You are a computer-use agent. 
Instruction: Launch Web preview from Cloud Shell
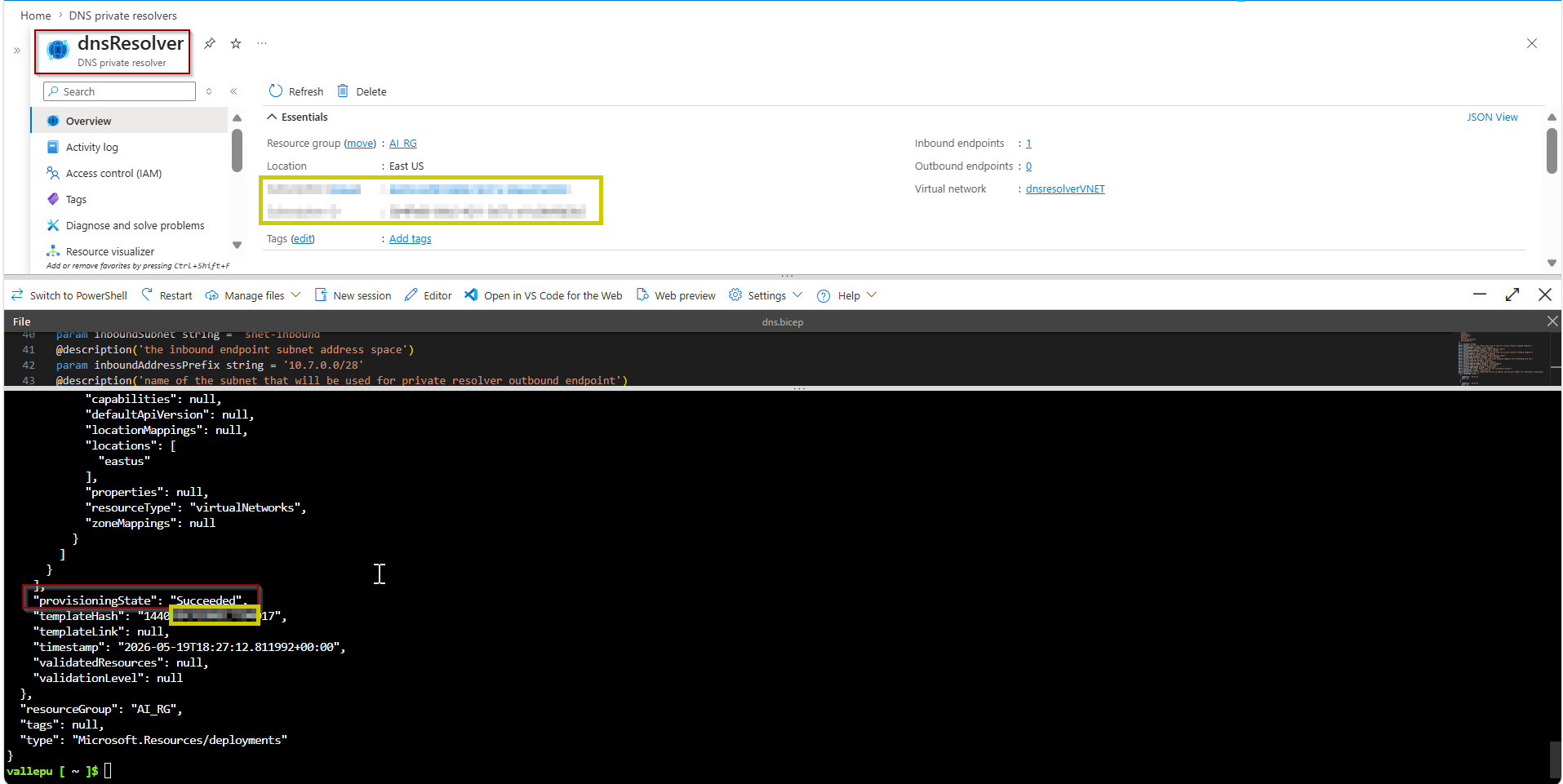[x=676, y=295]
